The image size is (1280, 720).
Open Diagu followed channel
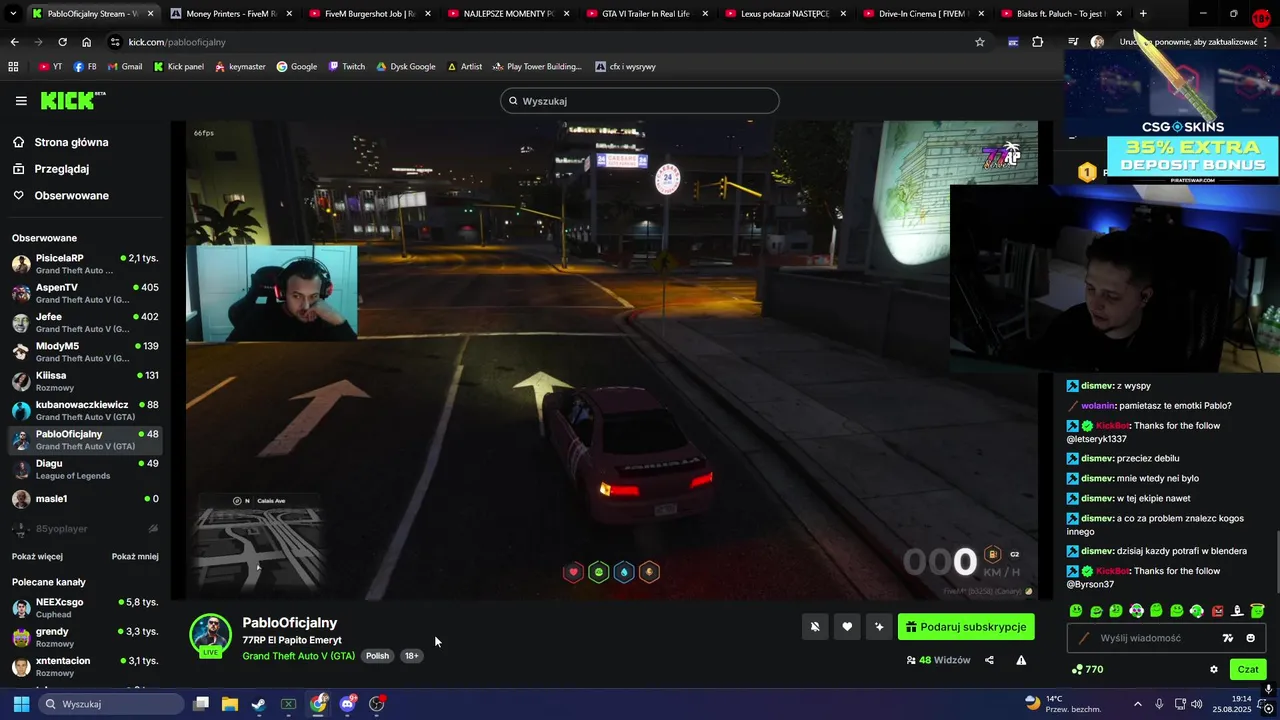click(x=85, y=469)
